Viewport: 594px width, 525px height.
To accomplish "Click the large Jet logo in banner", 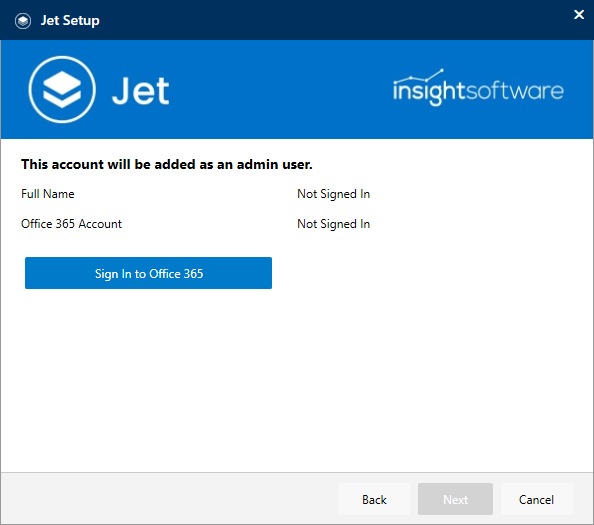I will [x=62, y=89].
